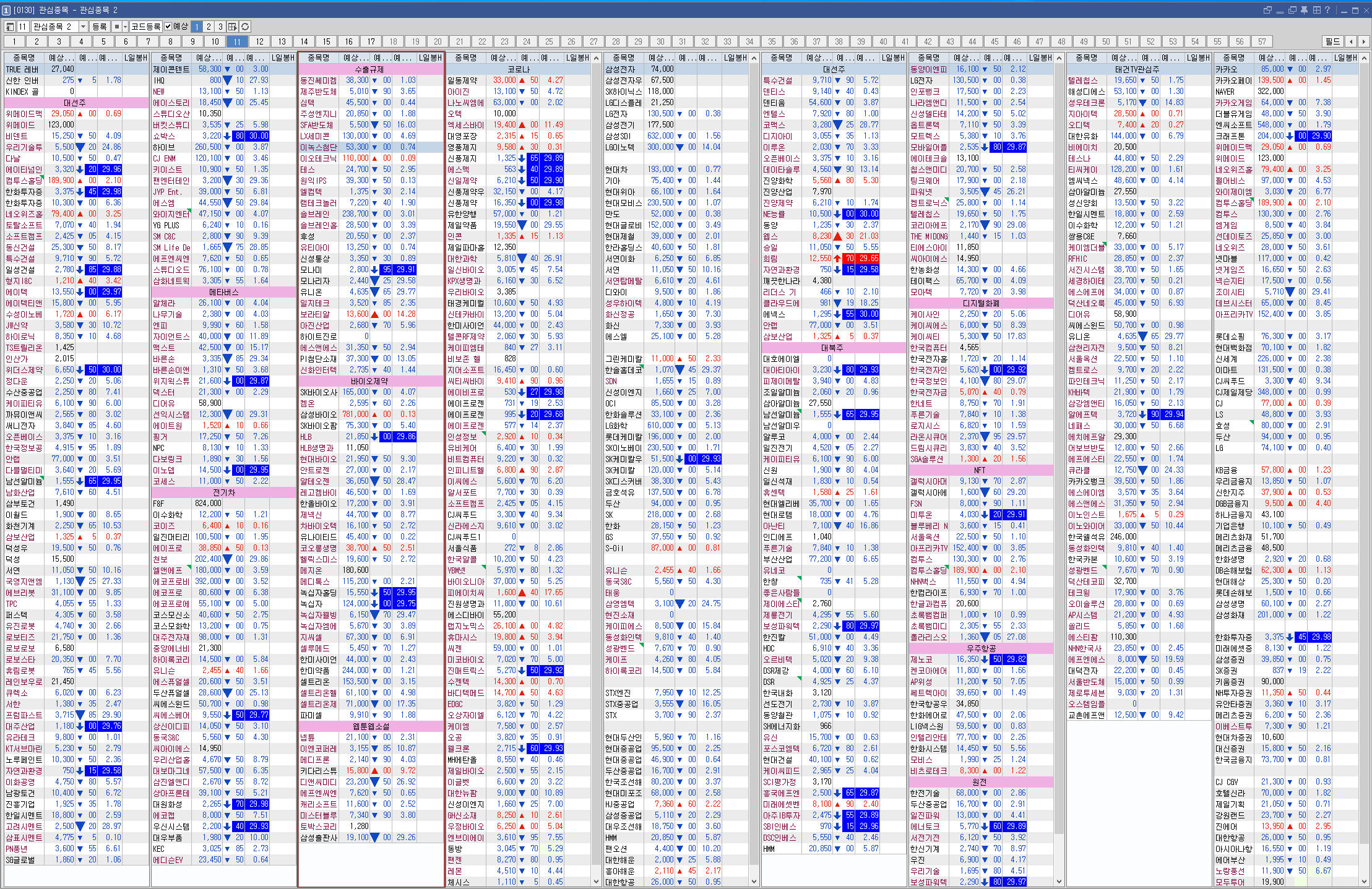Click the 디지털화폐 group header
The image size is (1372, 889).
click(981, 303)
